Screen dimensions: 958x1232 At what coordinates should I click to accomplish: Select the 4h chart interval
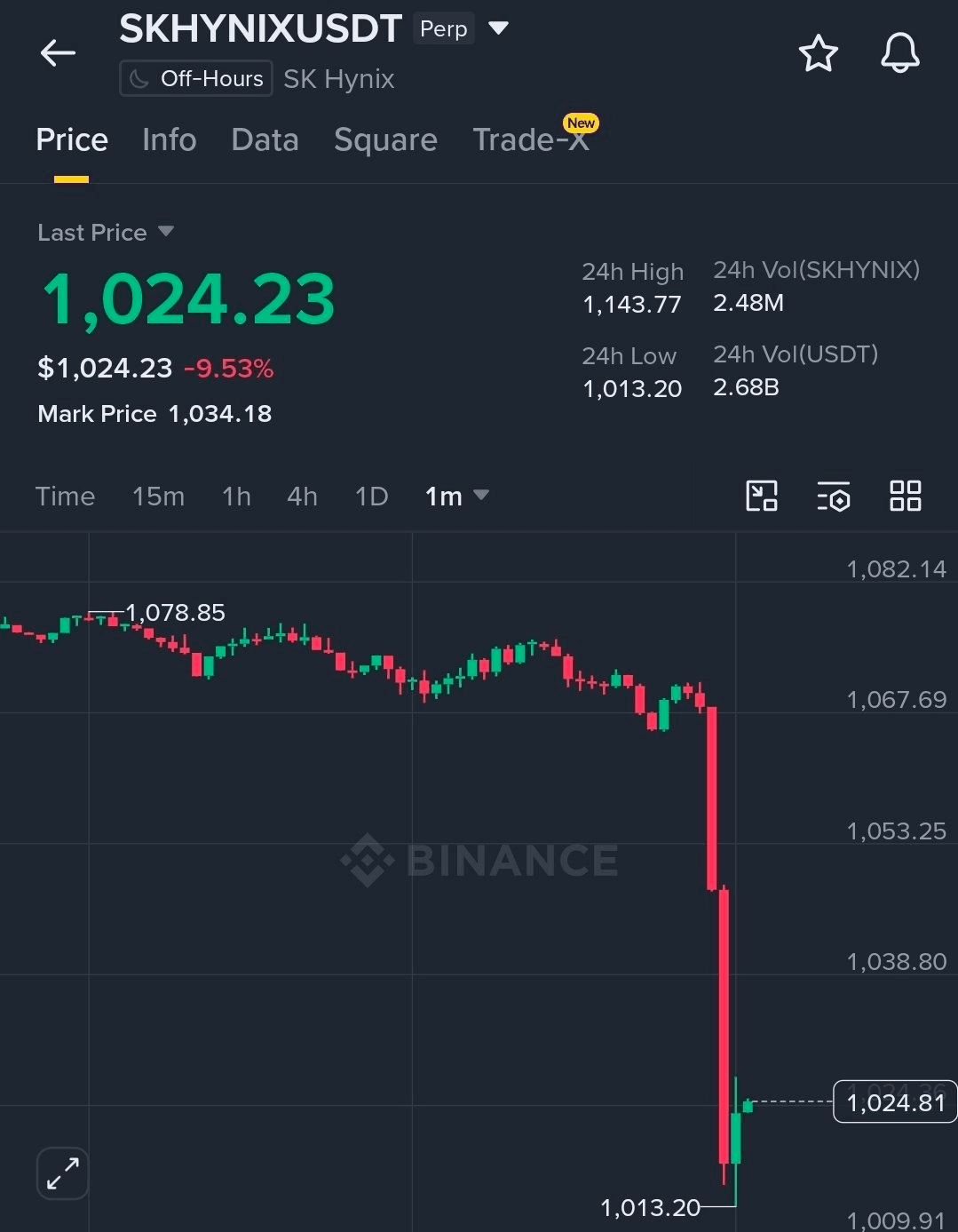click(x=302, y=497)
